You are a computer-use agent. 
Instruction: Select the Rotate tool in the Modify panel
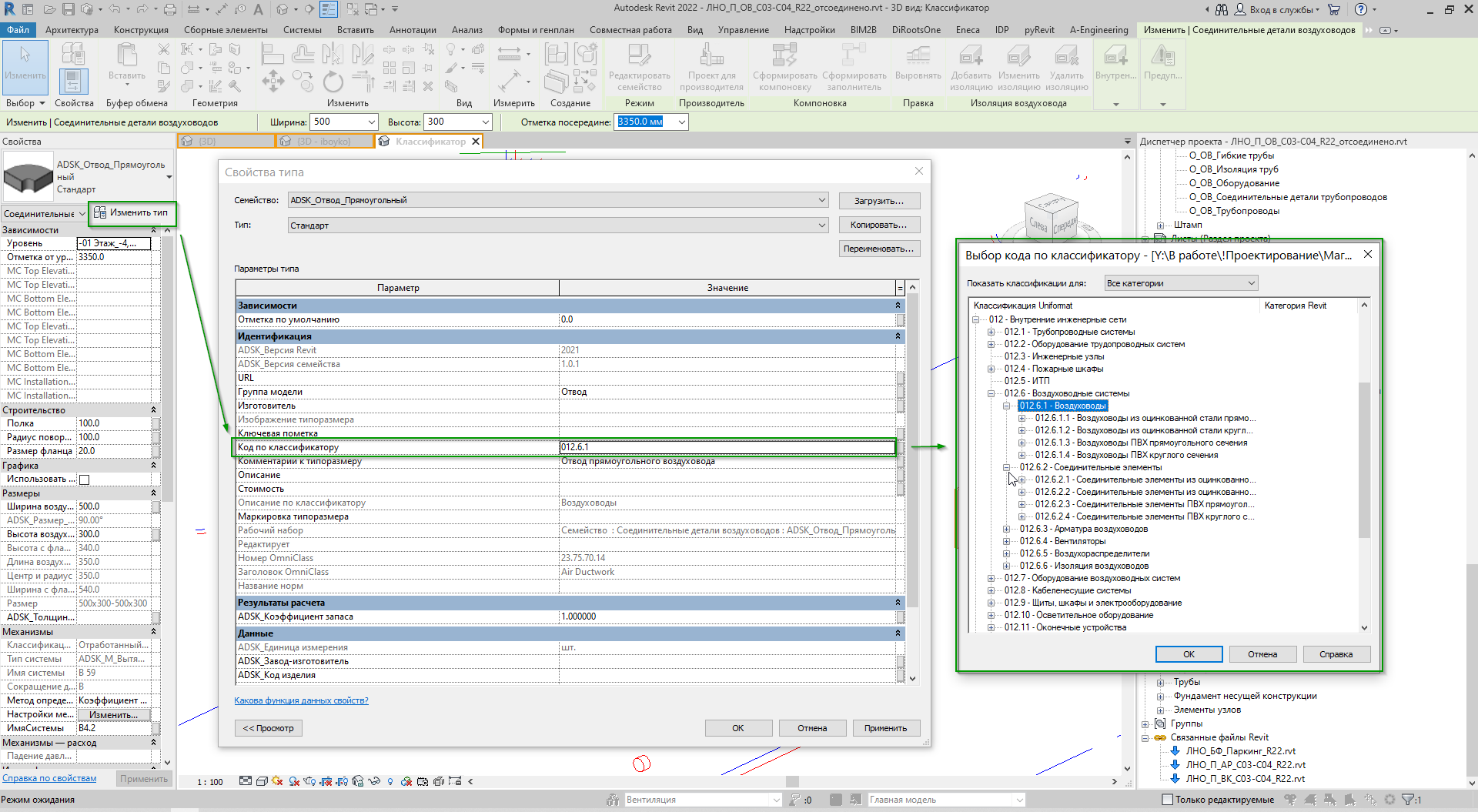[x=333, y=82]
